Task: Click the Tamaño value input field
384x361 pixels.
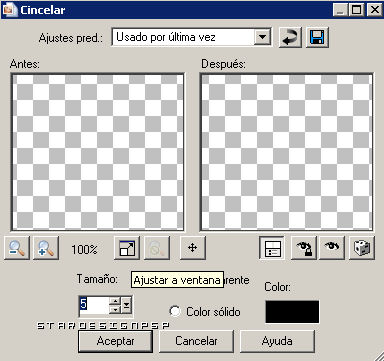Action: pyautogui.click(x=94, y=305)
